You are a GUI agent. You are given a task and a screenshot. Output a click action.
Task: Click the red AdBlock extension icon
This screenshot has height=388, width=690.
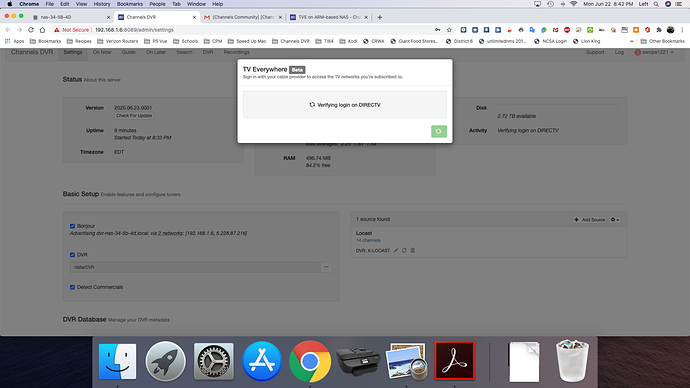pos(567,30)
